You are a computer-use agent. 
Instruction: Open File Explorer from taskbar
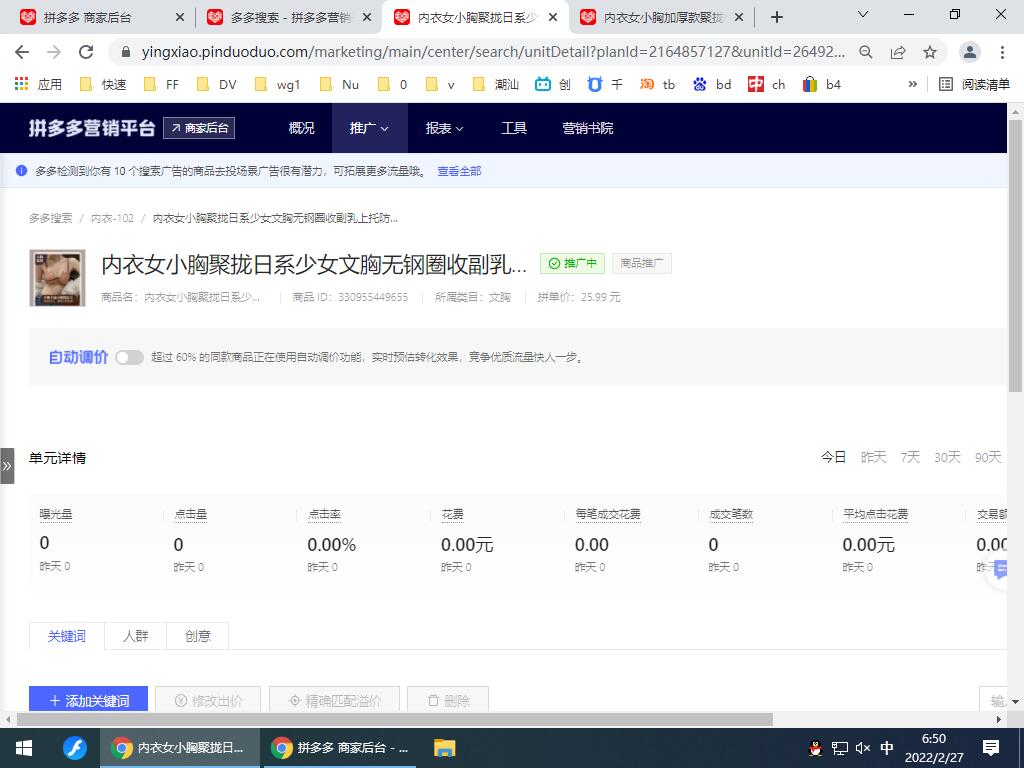point(445,748)
